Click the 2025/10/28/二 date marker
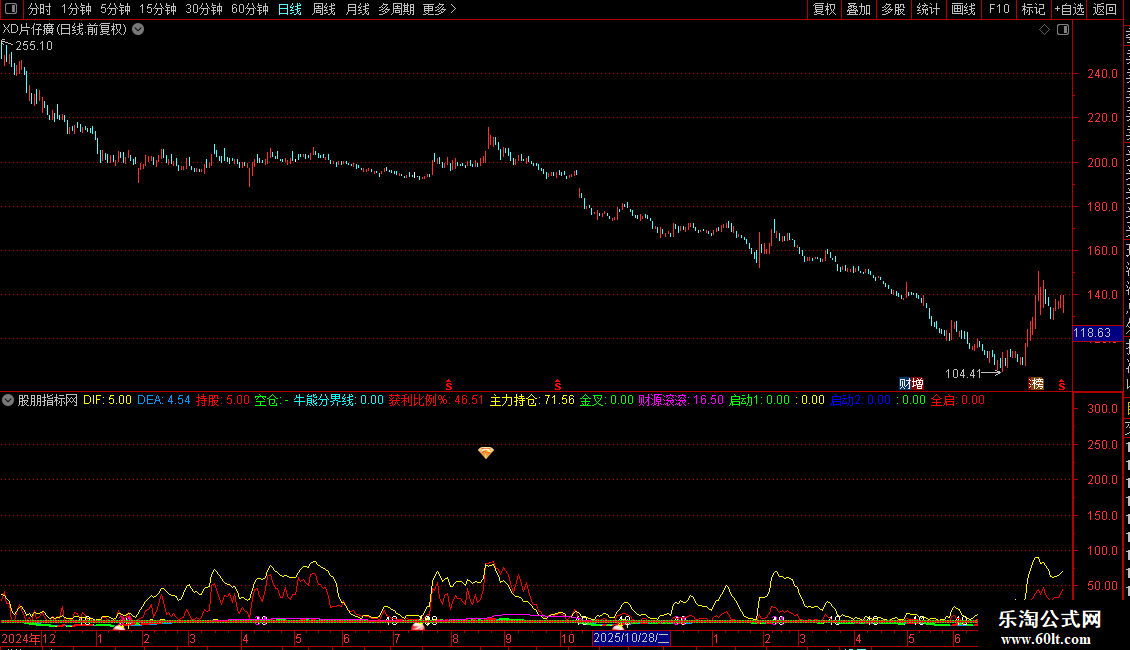Viewport: 1130px width, 650px height. click(x=631, y=638)
